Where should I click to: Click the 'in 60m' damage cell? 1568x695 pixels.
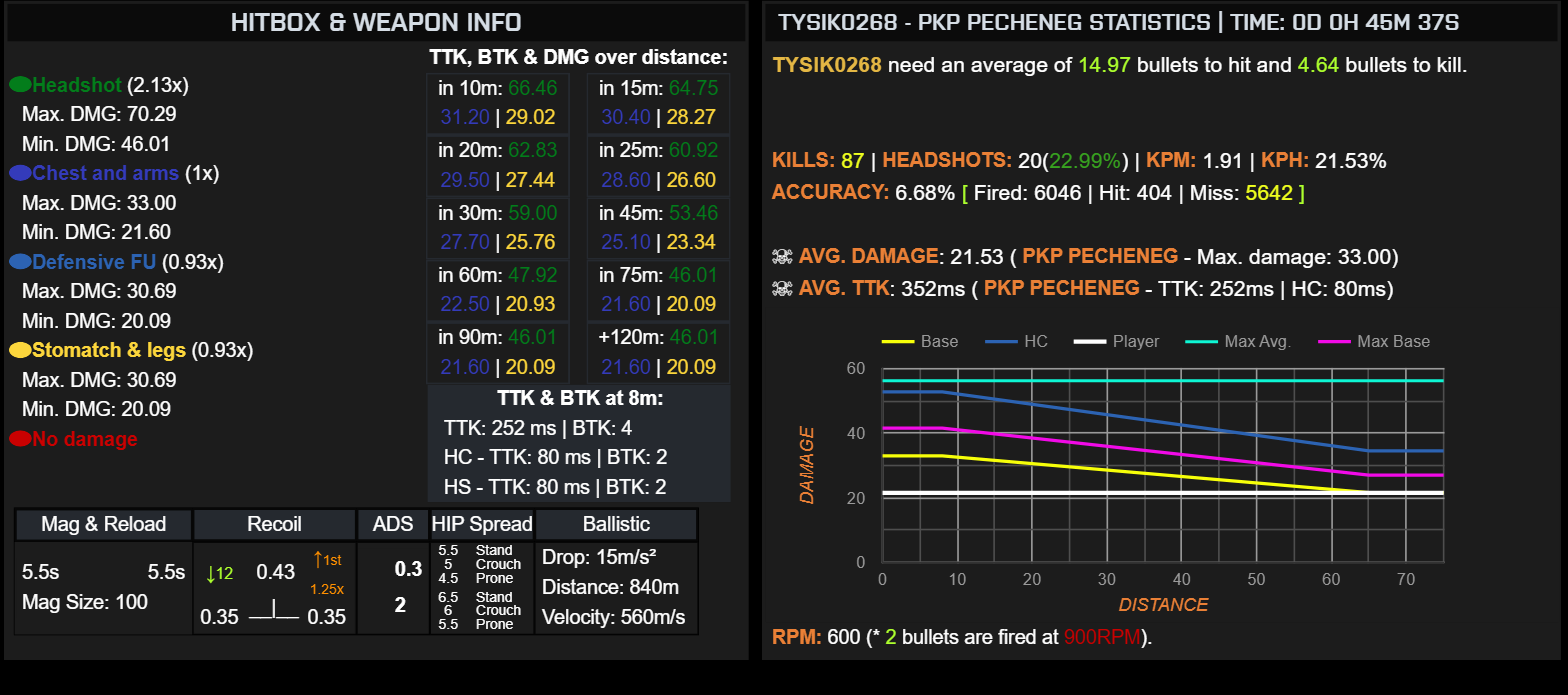498,290
